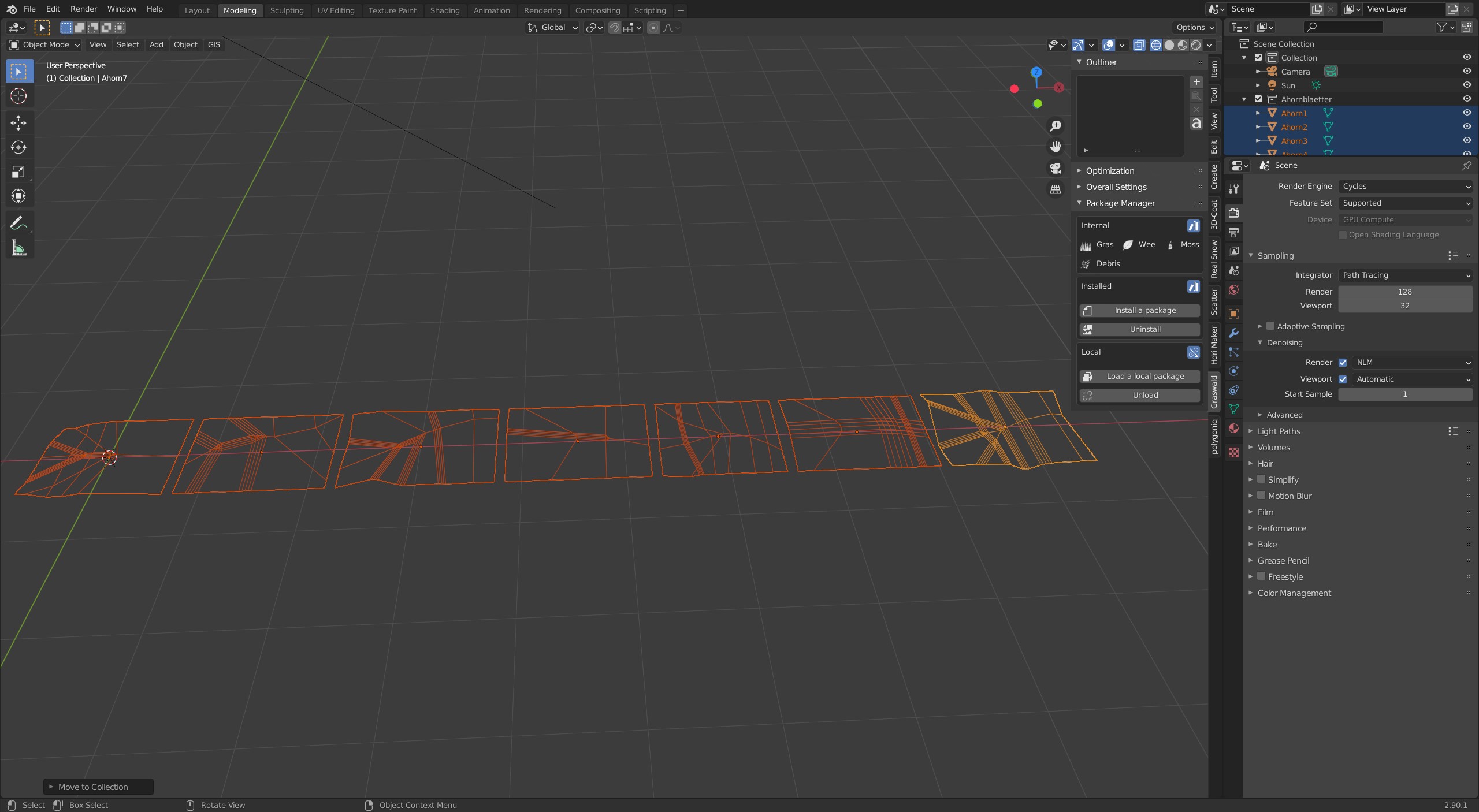1479x812 pixels.
Task: Click the Cursor tool icon
Action: pos(18,96)
